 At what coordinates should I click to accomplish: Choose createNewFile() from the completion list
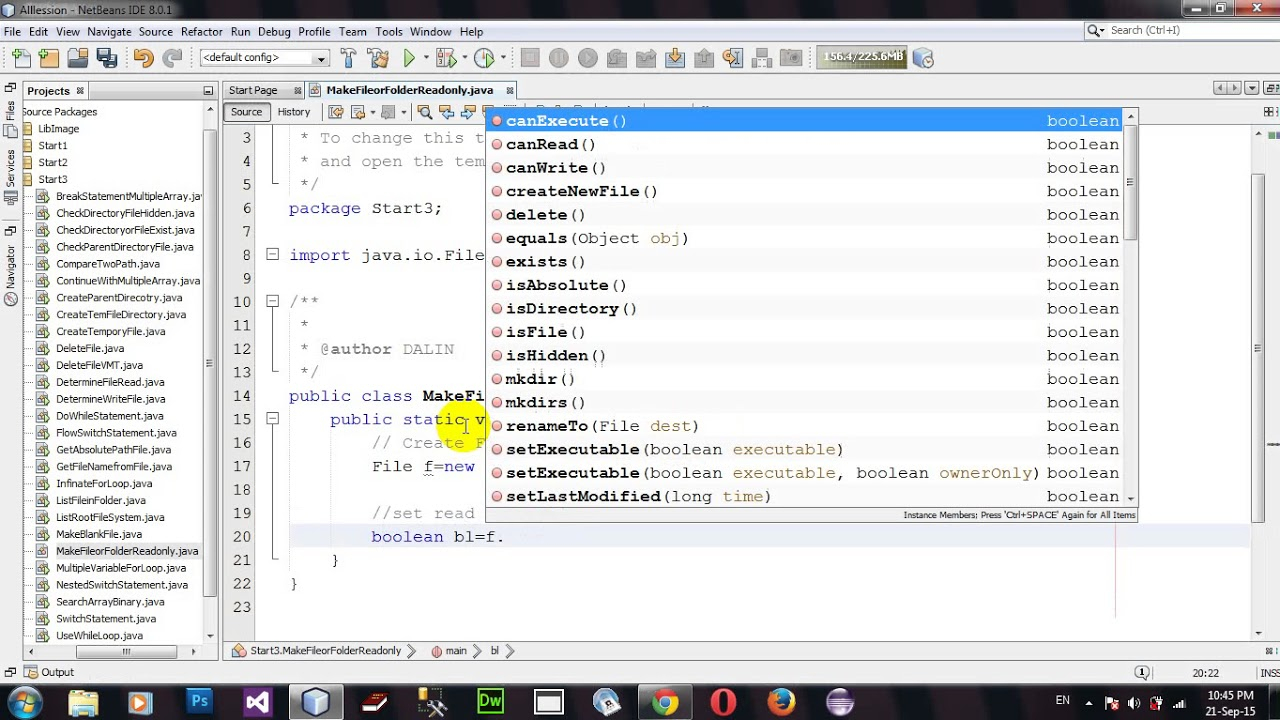pyautogui.click(x=806, y=191)
